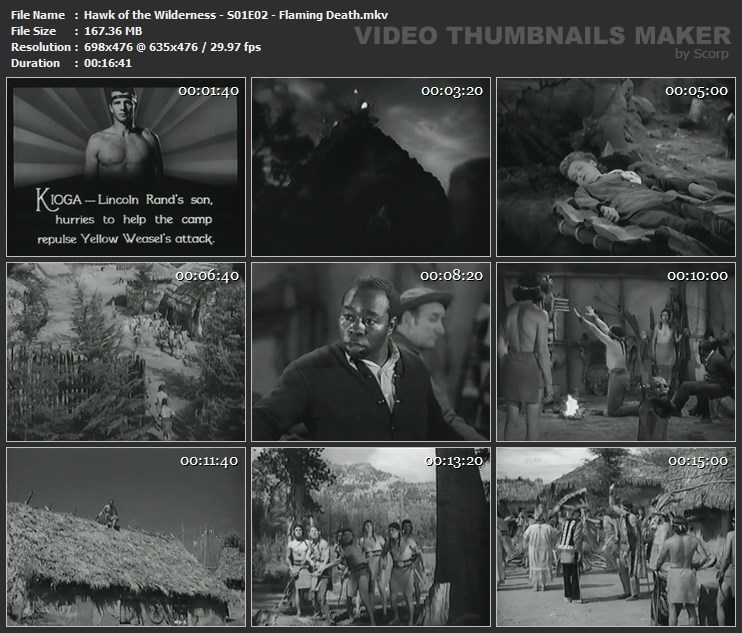Select the thumbnail timestamped 00:15:00
Viewport: 742px width, 633px height.
pyautogui.click(x=616, y=537)
